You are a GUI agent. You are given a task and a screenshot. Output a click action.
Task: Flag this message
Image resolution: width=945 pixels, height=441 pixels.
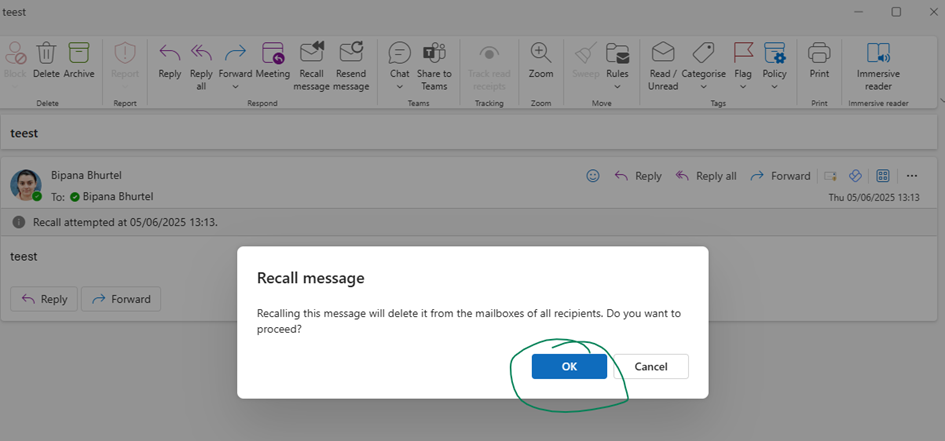click(743, 60)
